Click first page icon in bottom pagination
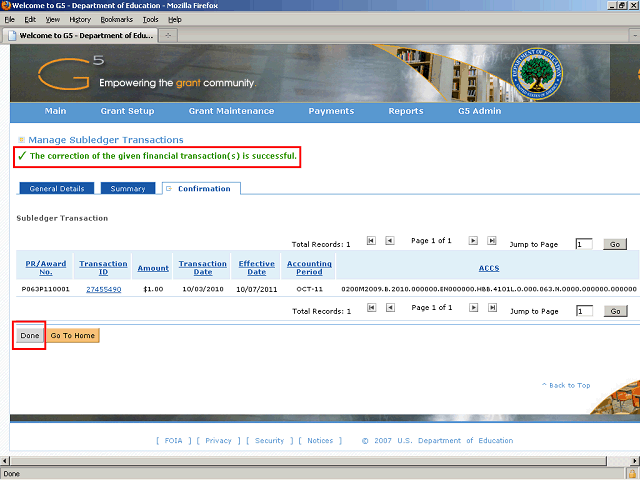 point(371,308)
